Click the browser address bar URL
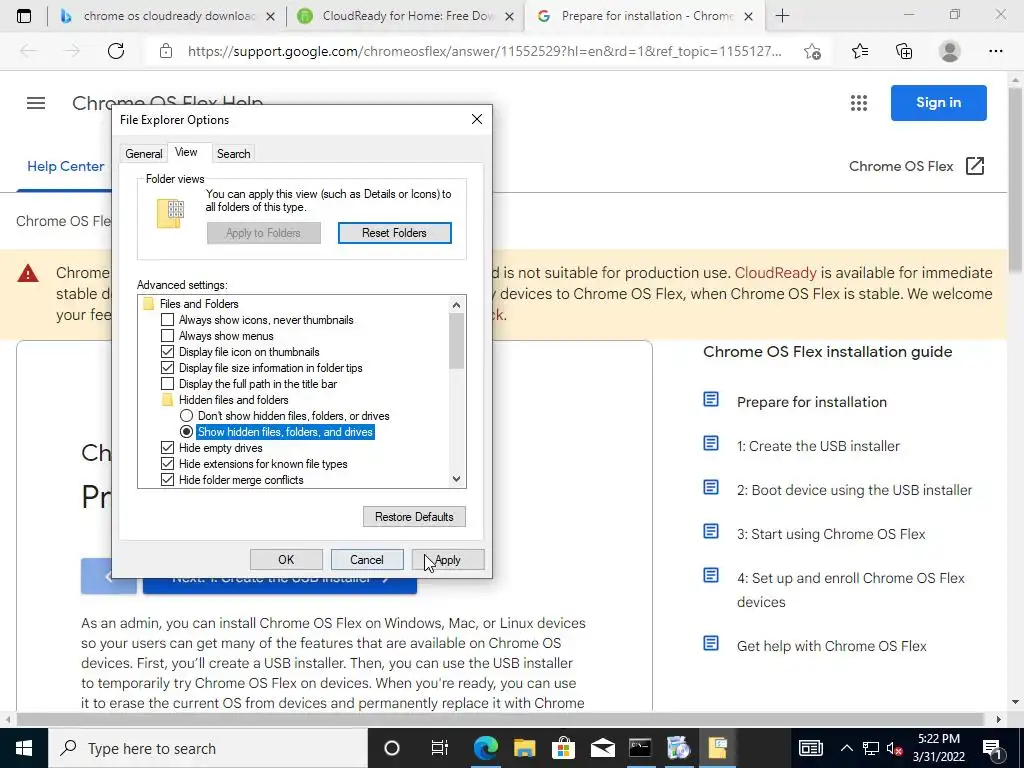 (x=484, y=51)
